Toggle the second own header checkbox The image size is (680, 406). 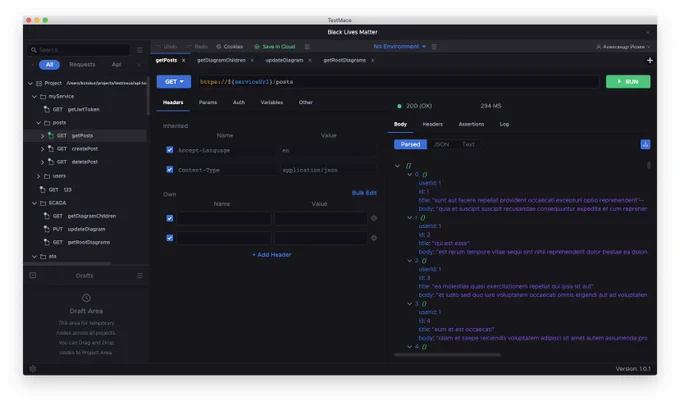point(170,238)
